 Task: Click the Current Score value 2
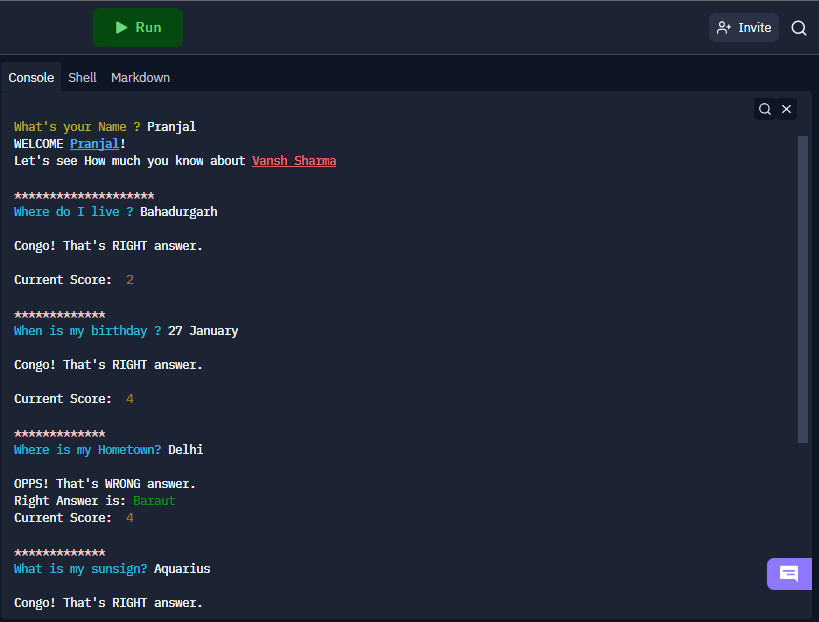(130, 280)
